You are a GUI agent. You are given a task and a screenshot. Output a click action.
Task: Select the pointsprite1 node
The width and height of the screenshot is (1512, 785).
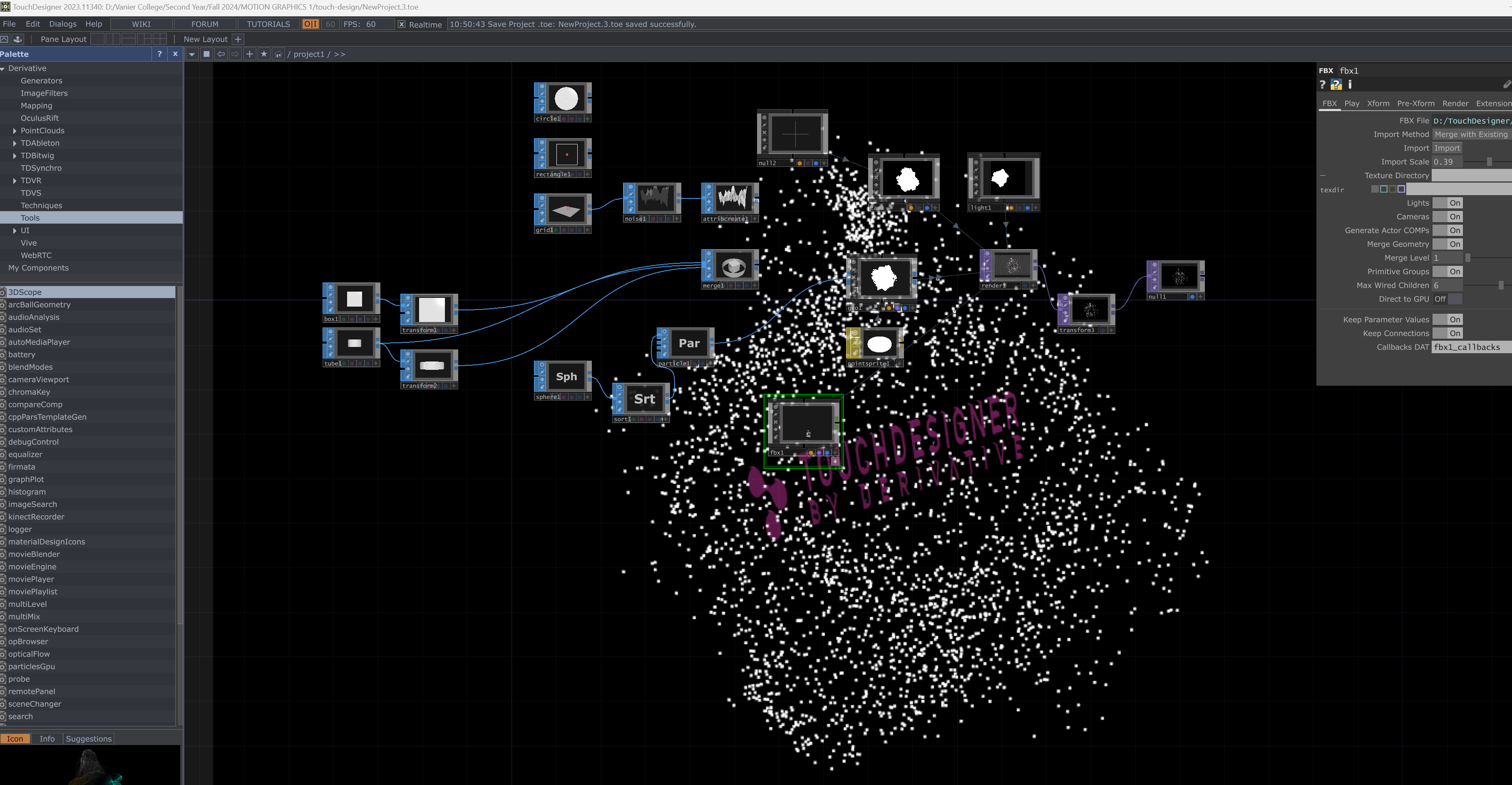(x=874, y=347)
